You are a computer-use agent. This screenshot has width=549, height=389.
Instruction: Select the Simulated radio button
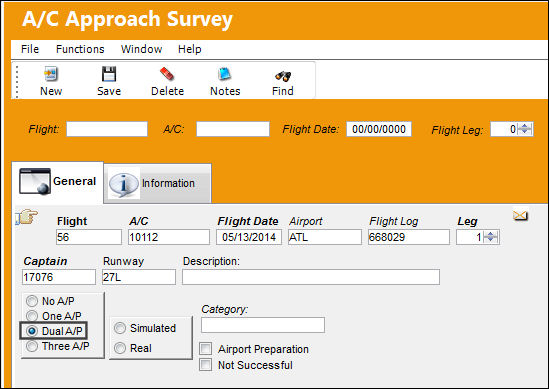coord(120,328)
